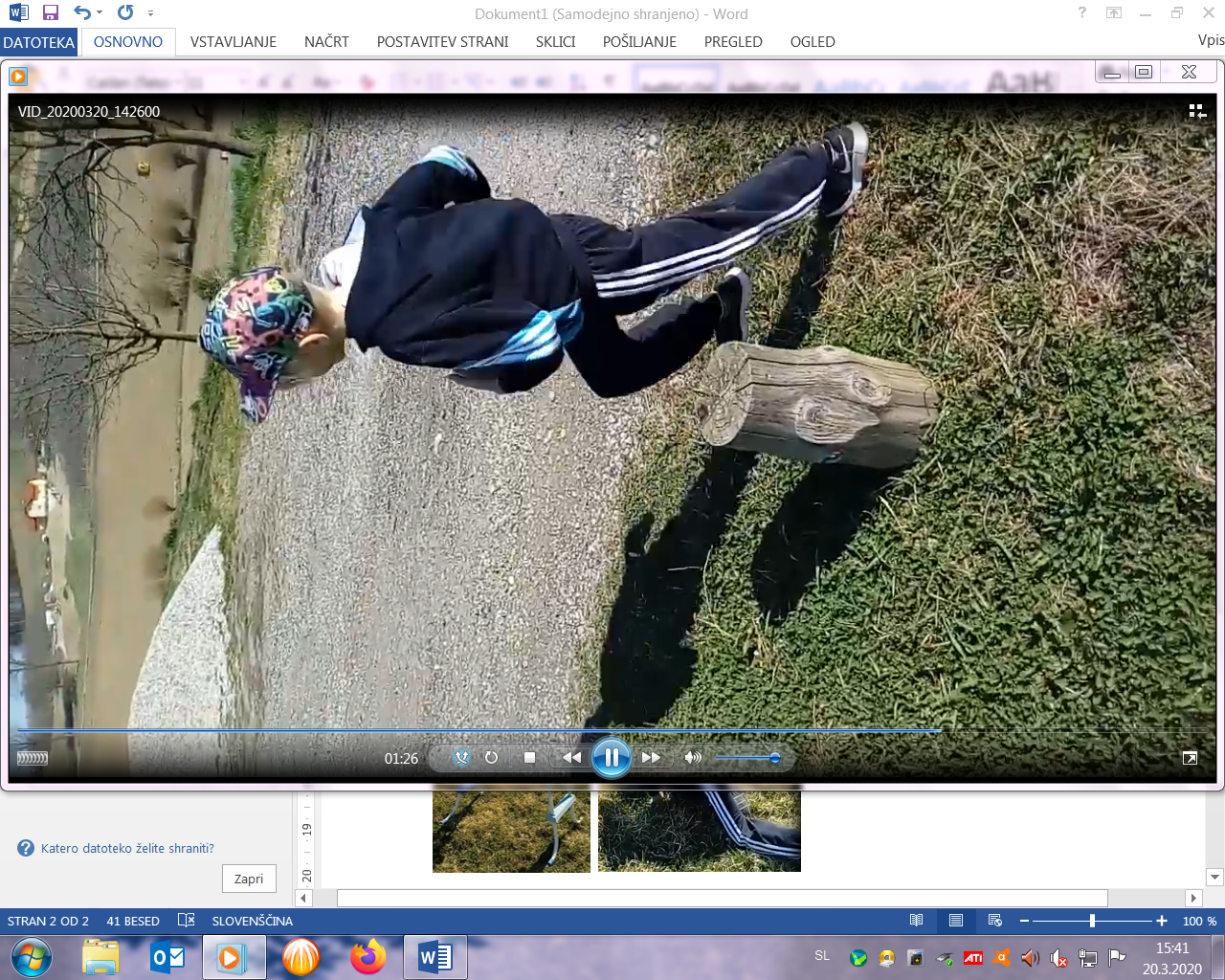Open the Windows Start menu

[31, 957]
